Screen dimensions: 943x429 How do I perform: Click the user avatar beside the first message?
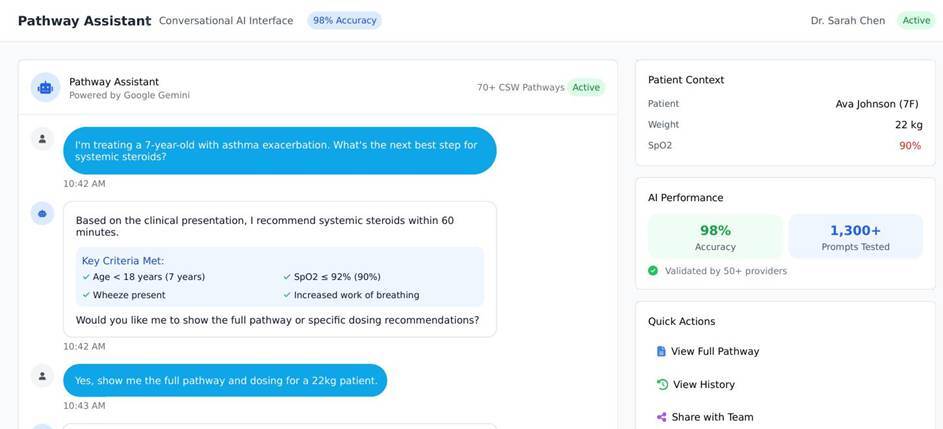pos(42,139)
